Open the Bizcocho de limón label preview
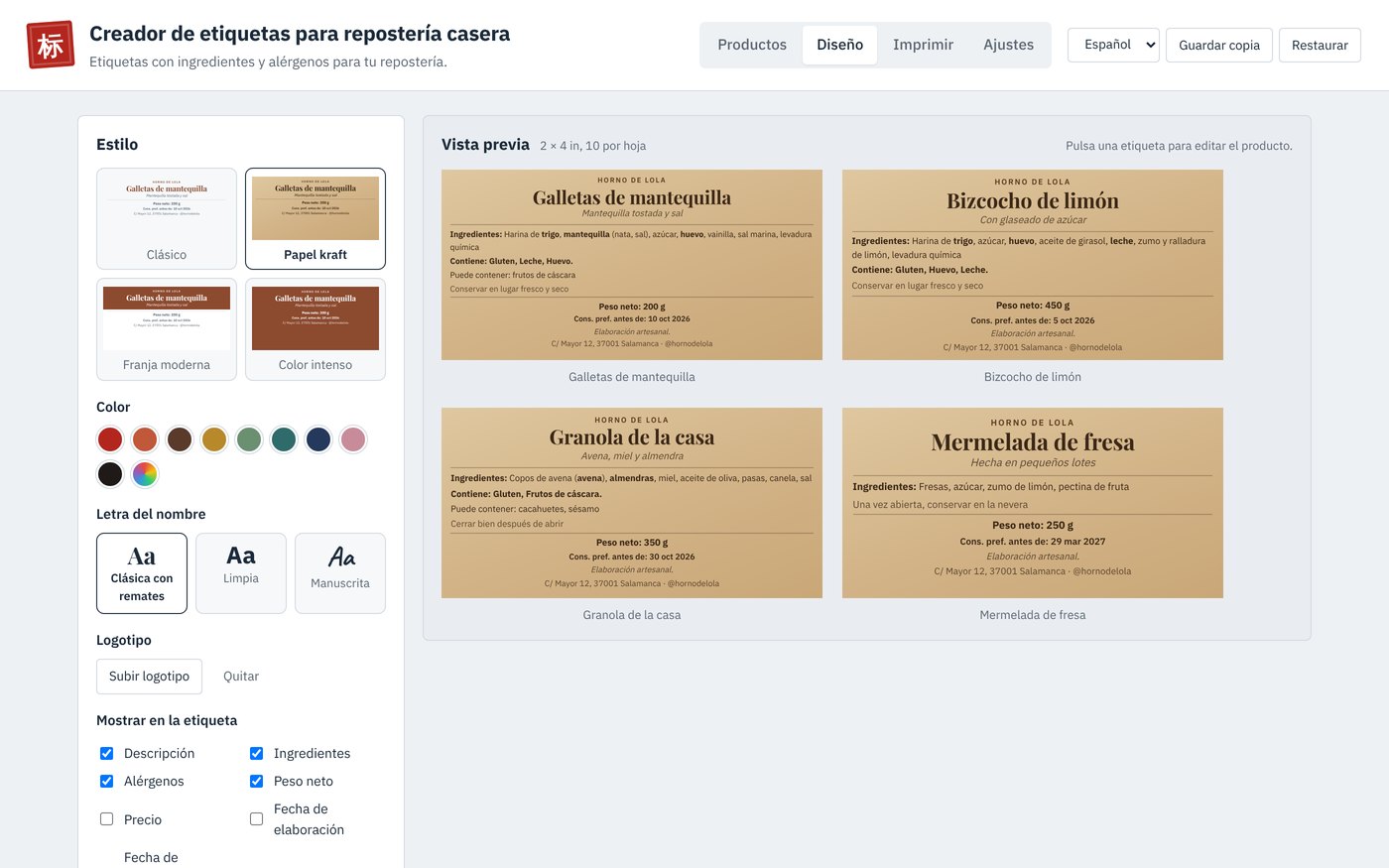The width and height of the screenshot is (1389, 868). (1033, 265)
